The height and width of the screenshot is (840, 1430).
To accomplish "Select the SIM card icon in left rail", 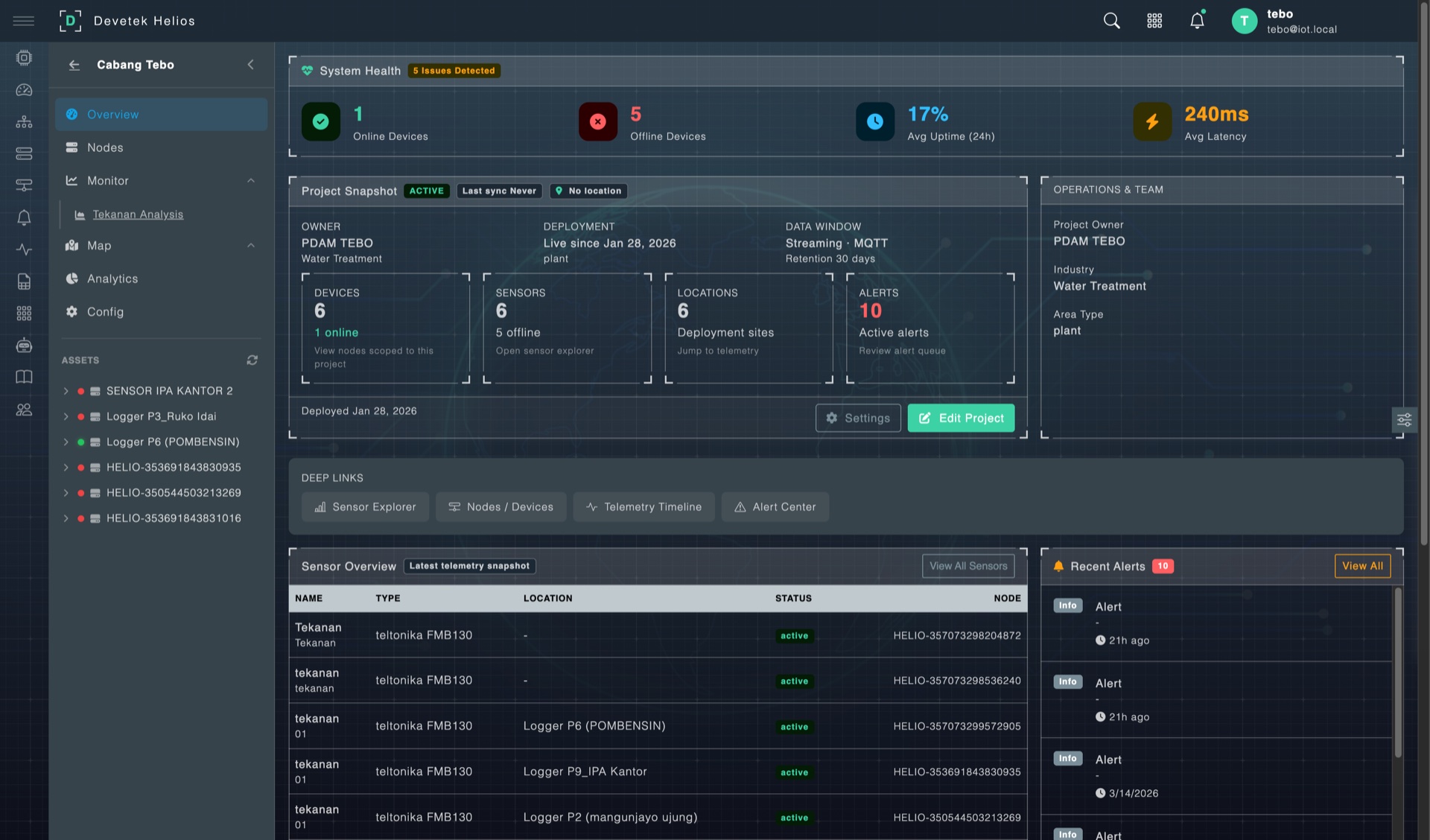I will (24, 281).
